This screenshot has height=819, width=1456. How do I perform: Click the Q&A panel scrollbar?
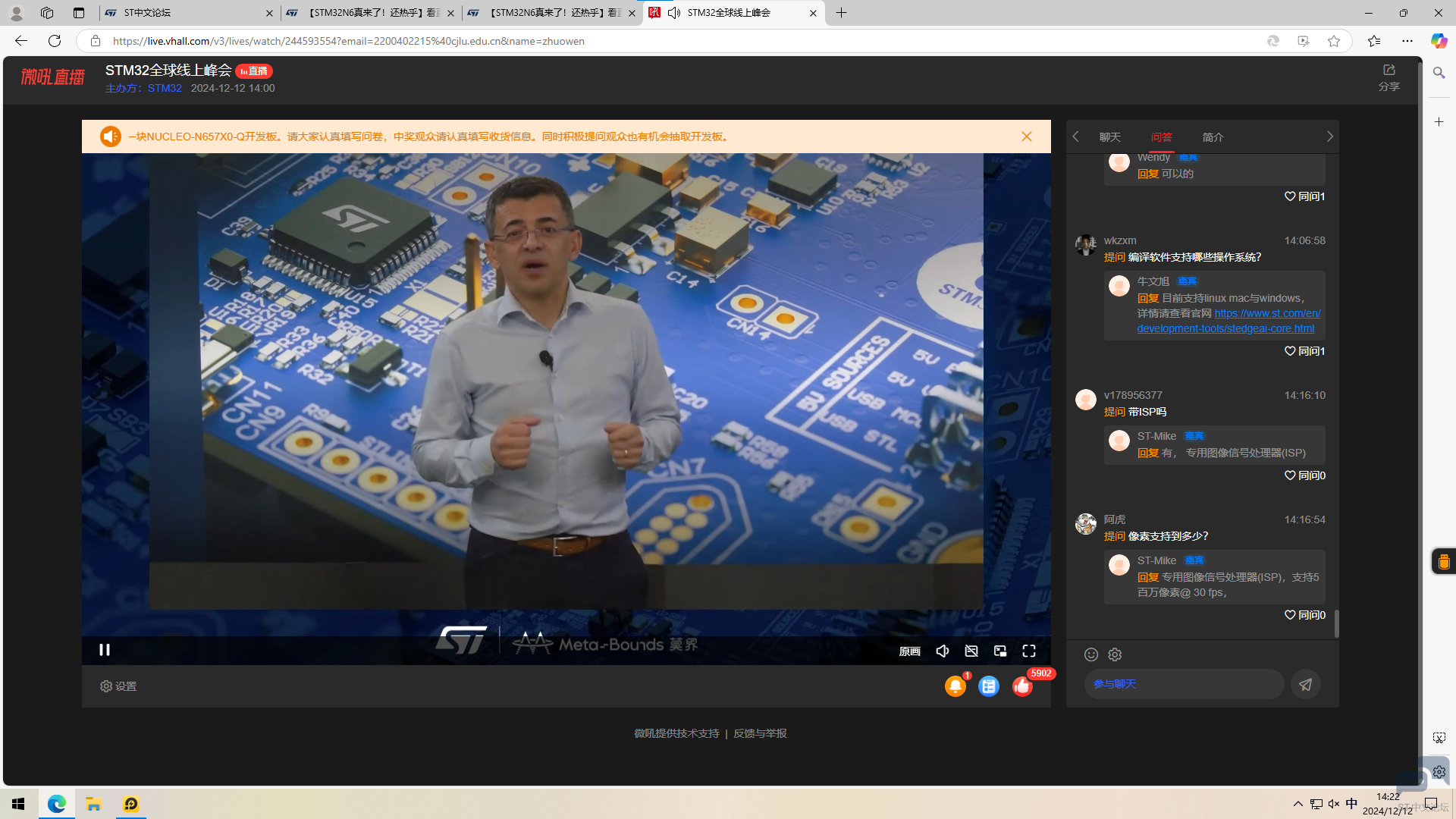tap(1336, 623)
